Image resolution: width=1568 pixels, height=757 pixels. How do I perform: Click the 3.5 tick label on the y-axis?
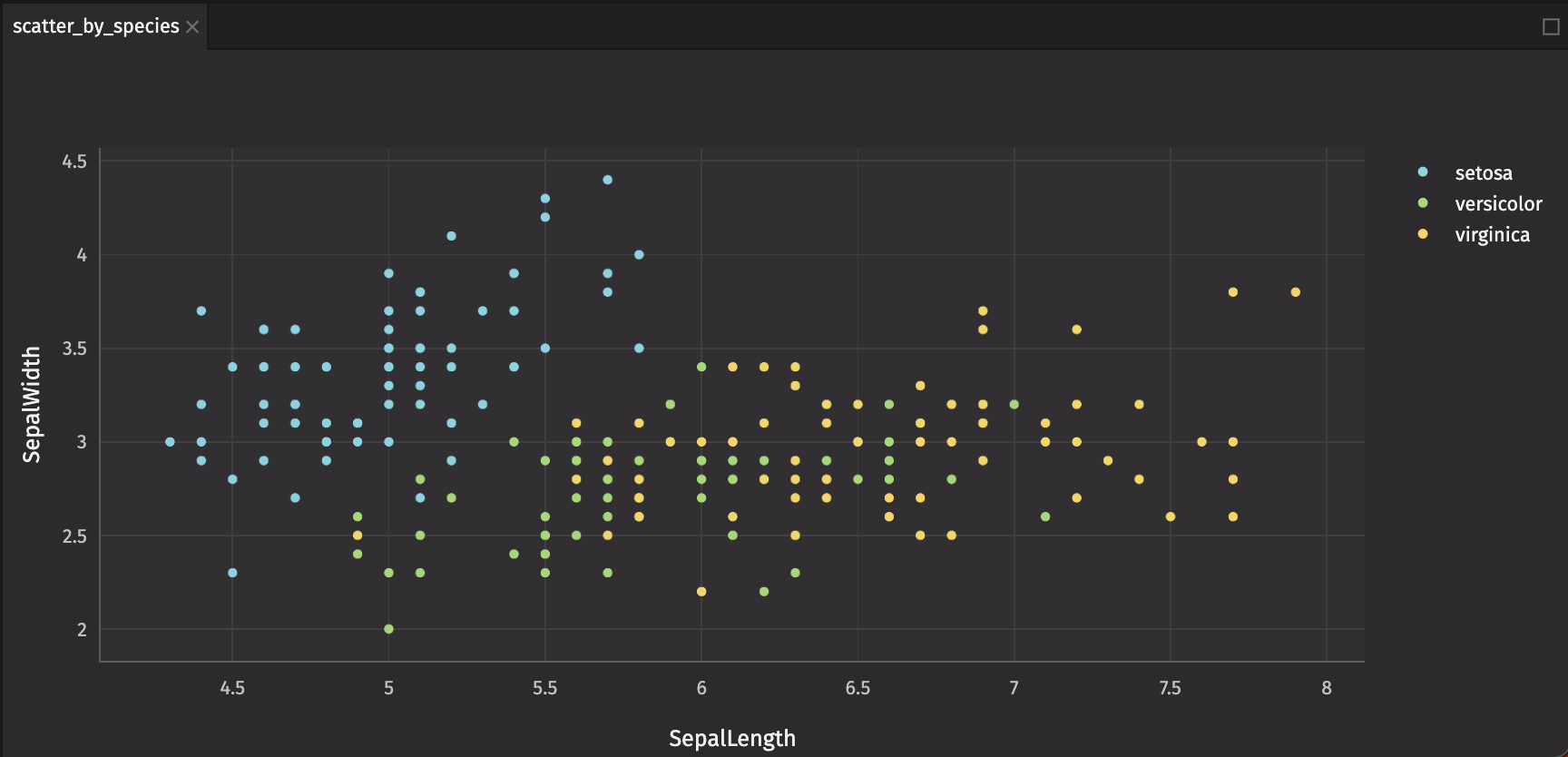pos(74,349)
